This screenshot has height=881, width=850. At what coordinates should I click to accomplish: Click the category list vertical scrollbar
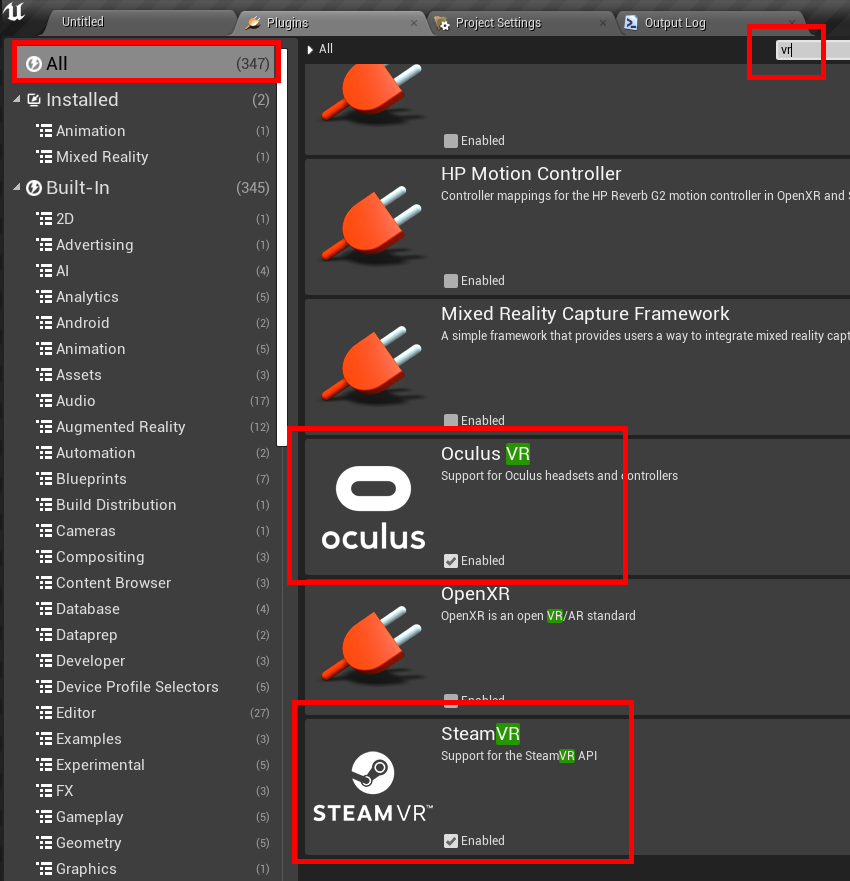[284, 247]
